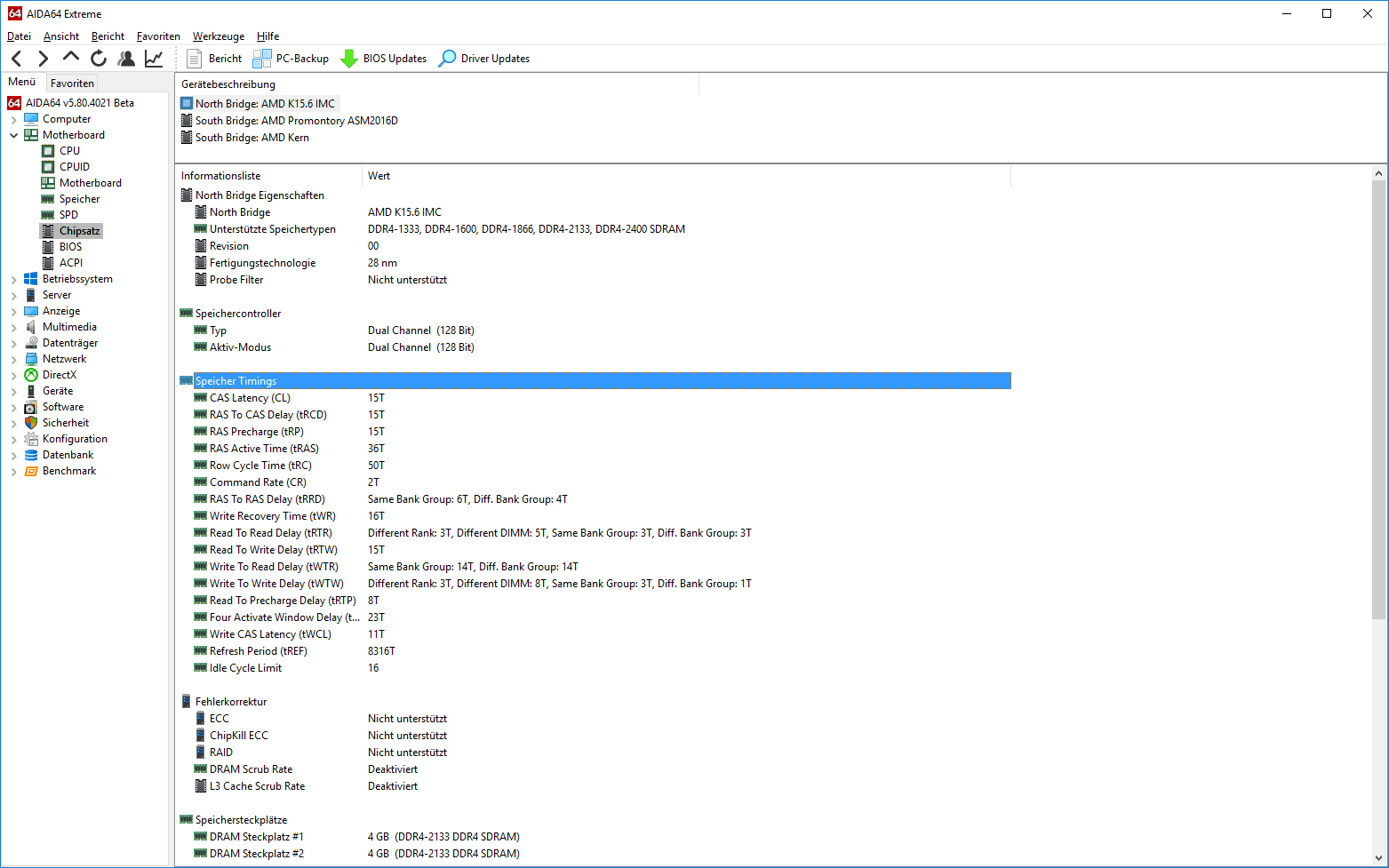This screenshot has width=1389, height=868.
Task: Click the refresh icon in toolbar
Action: pyautogui.click(x=98, y=59)
